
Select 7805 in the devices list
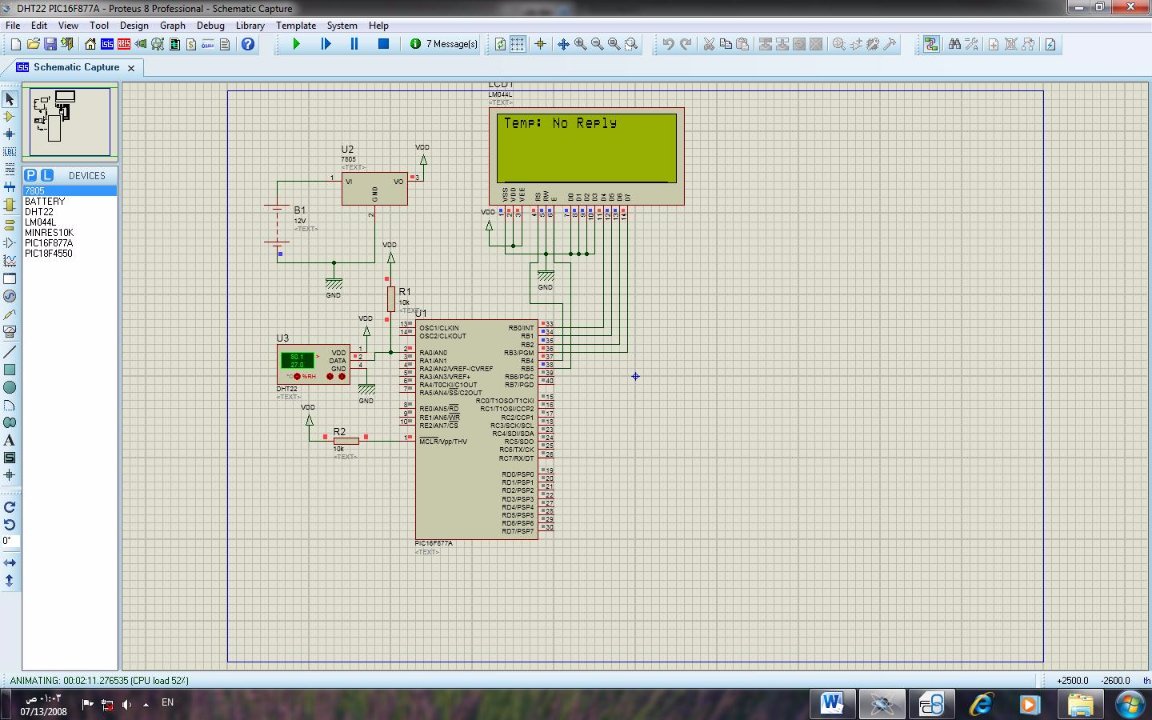pos(70,191)
